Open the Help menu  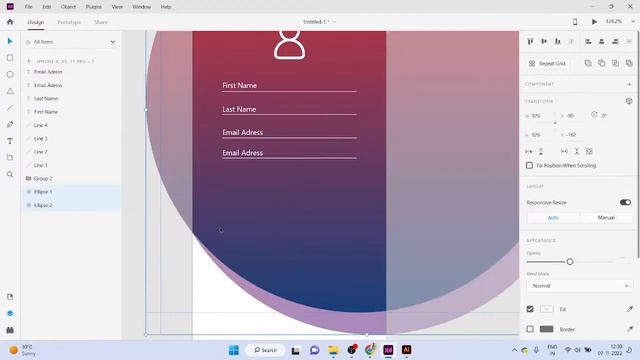[166, 7]
